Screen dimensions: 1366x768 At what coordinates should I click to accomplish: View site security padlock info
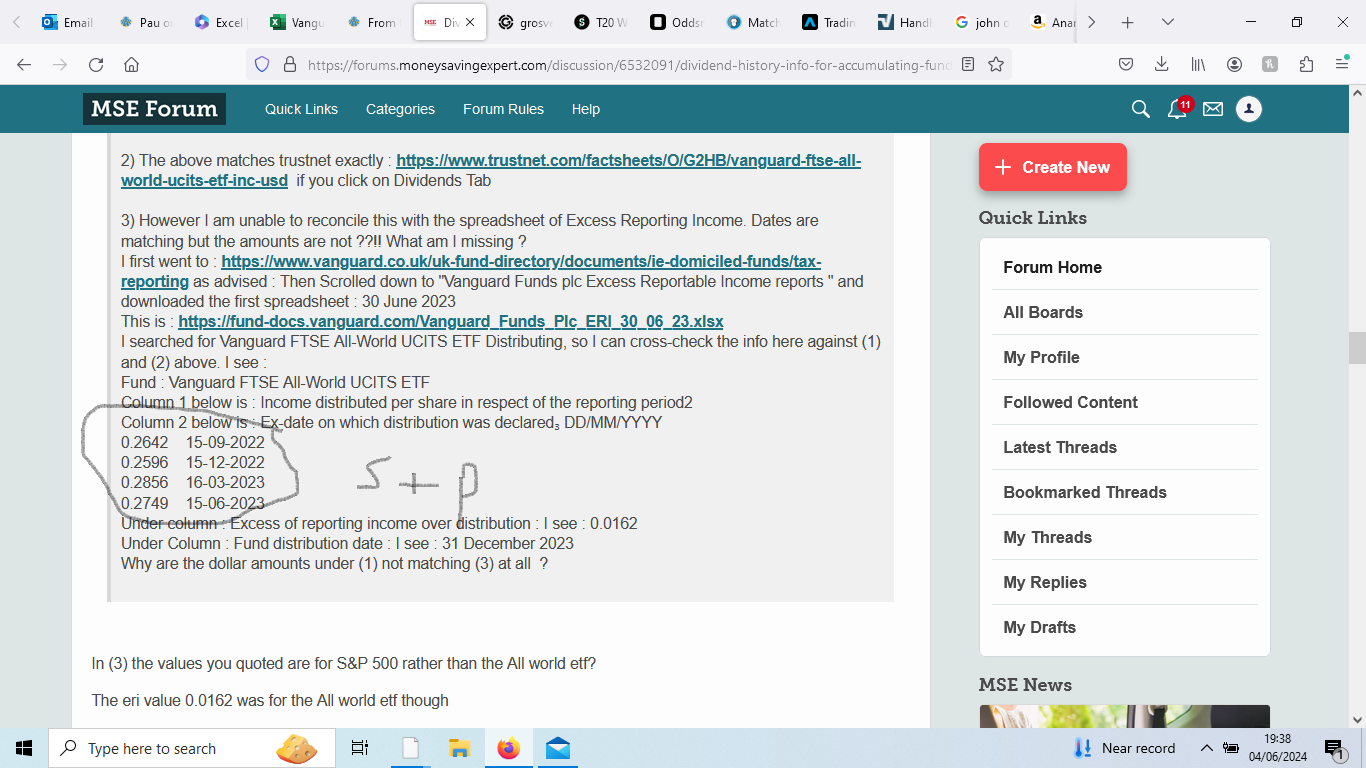[290, 65]
